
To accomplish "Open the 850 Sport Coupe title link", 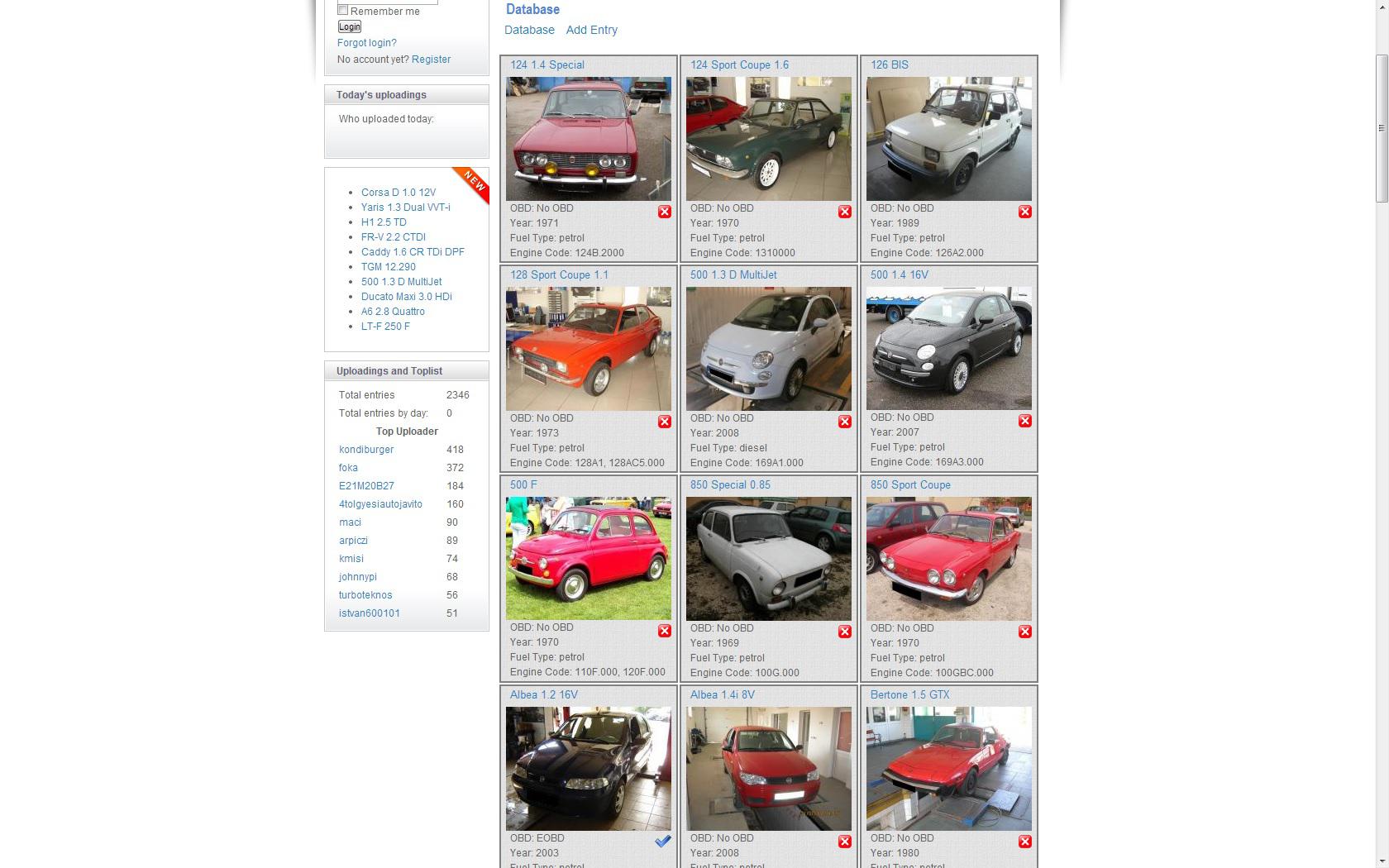I will 910,484.
